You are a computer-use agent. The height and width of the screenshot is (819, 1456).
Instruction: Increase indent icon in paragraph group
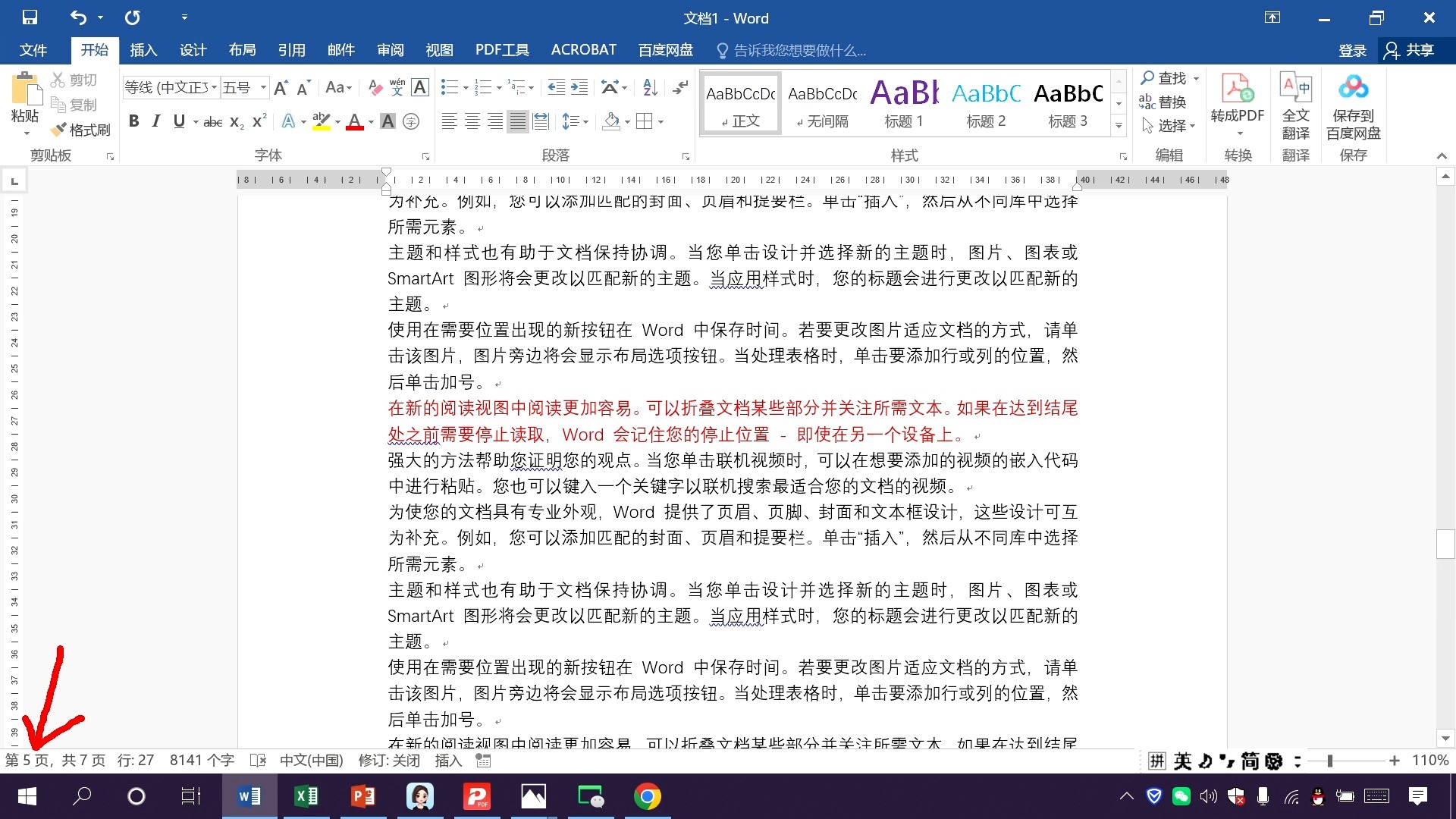pos(579,87)
